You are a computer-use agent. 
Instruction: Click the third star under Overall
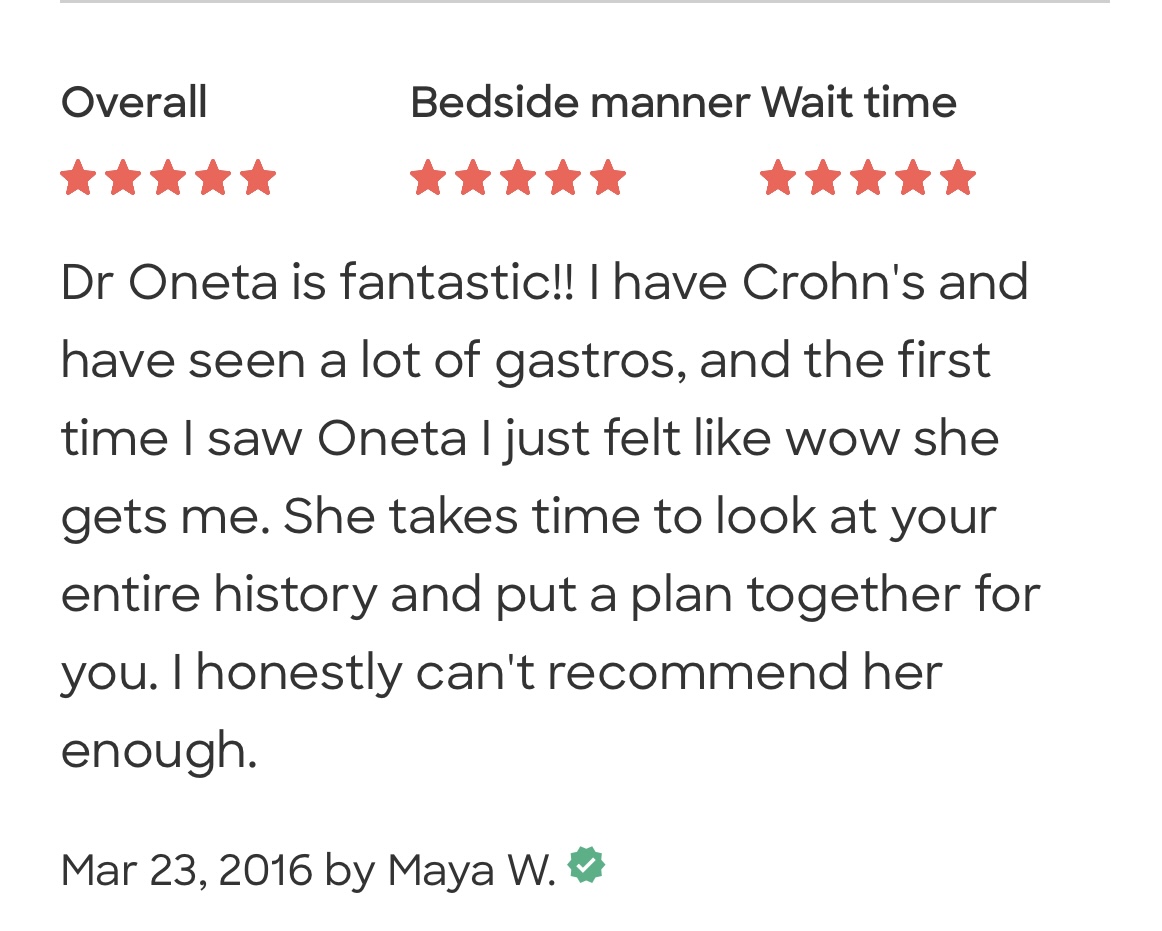pos(168,178)
